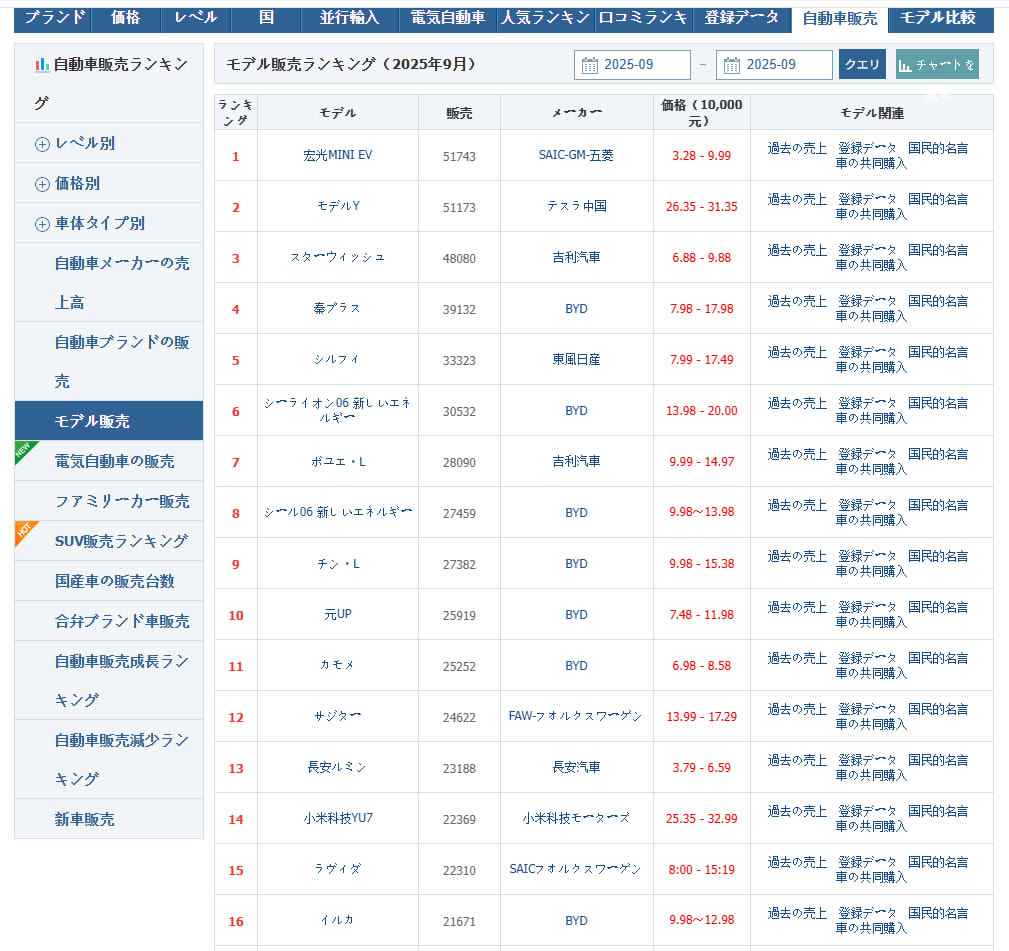Screen dimensions: 1009x951
Task: Expand the レベル別 plus icon
Action: pyautogui.click(x=42, y=144)
